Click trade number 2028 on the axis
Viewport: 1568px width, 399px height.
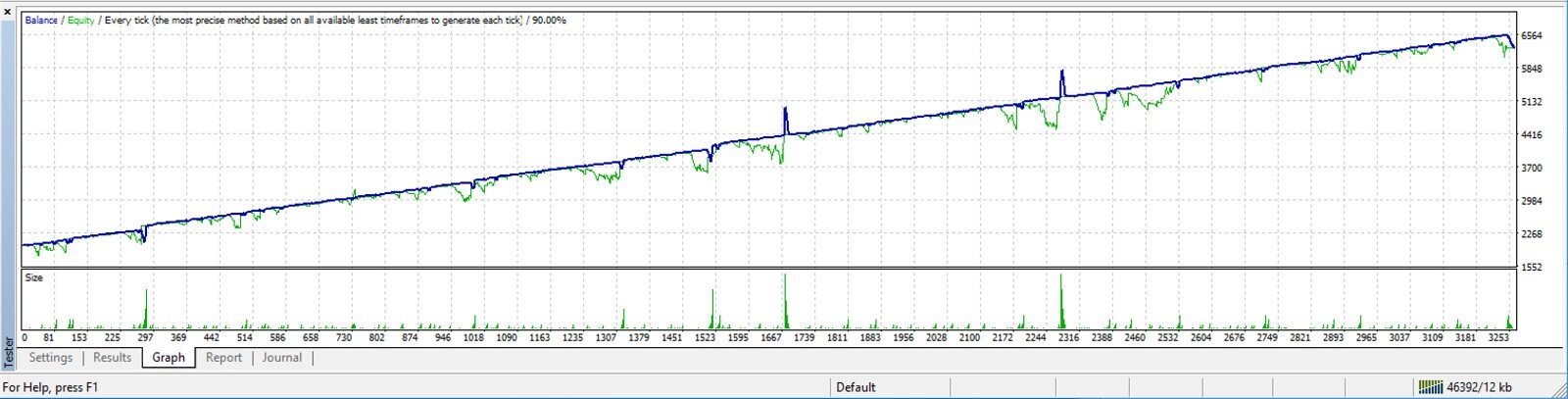[936, 337]
